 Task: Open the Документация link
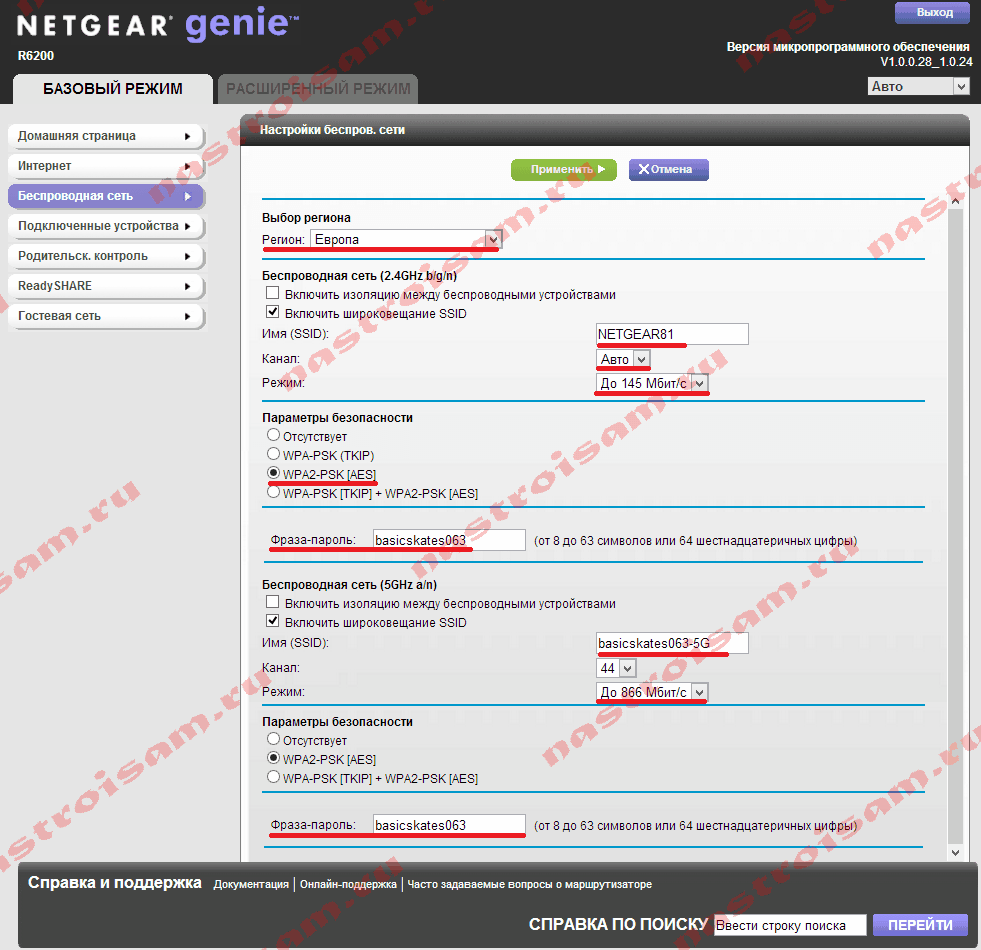[x=251, y=884]
